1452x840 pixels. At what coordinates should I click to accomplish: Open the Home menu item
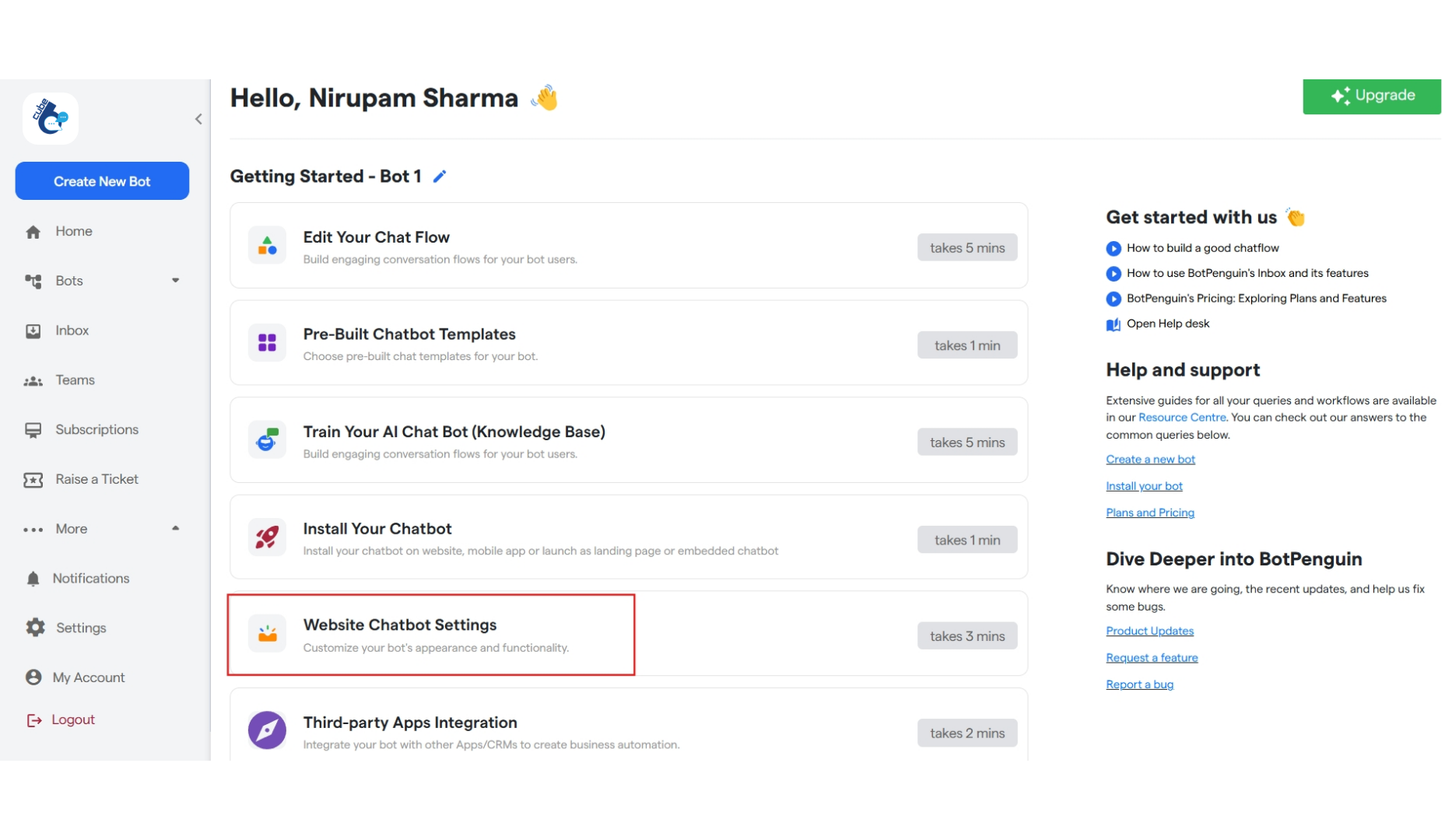click(74, 231)
